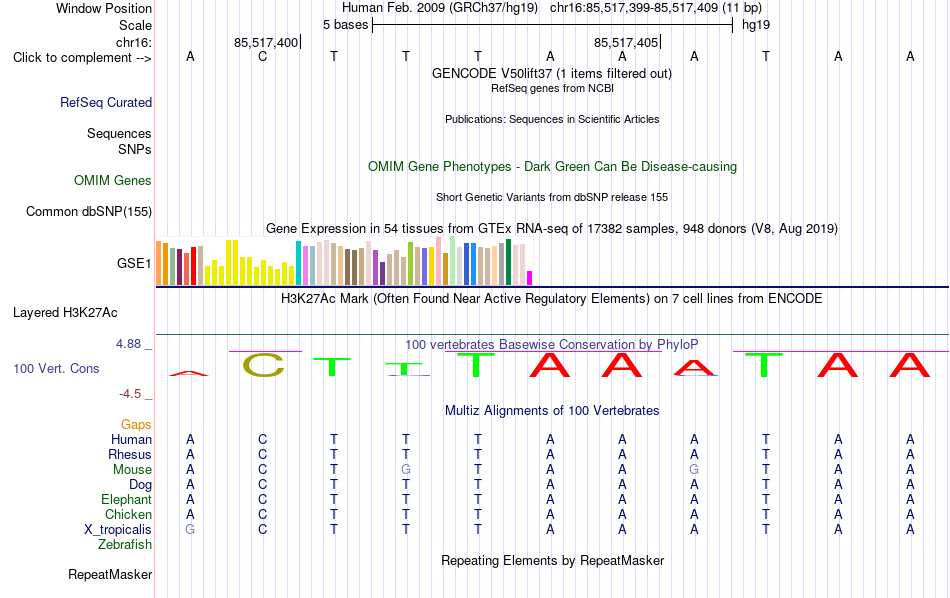The image size is (950, 598).
Task: Open the RefSeq Curated track label
Action: [x=106, y=102]
